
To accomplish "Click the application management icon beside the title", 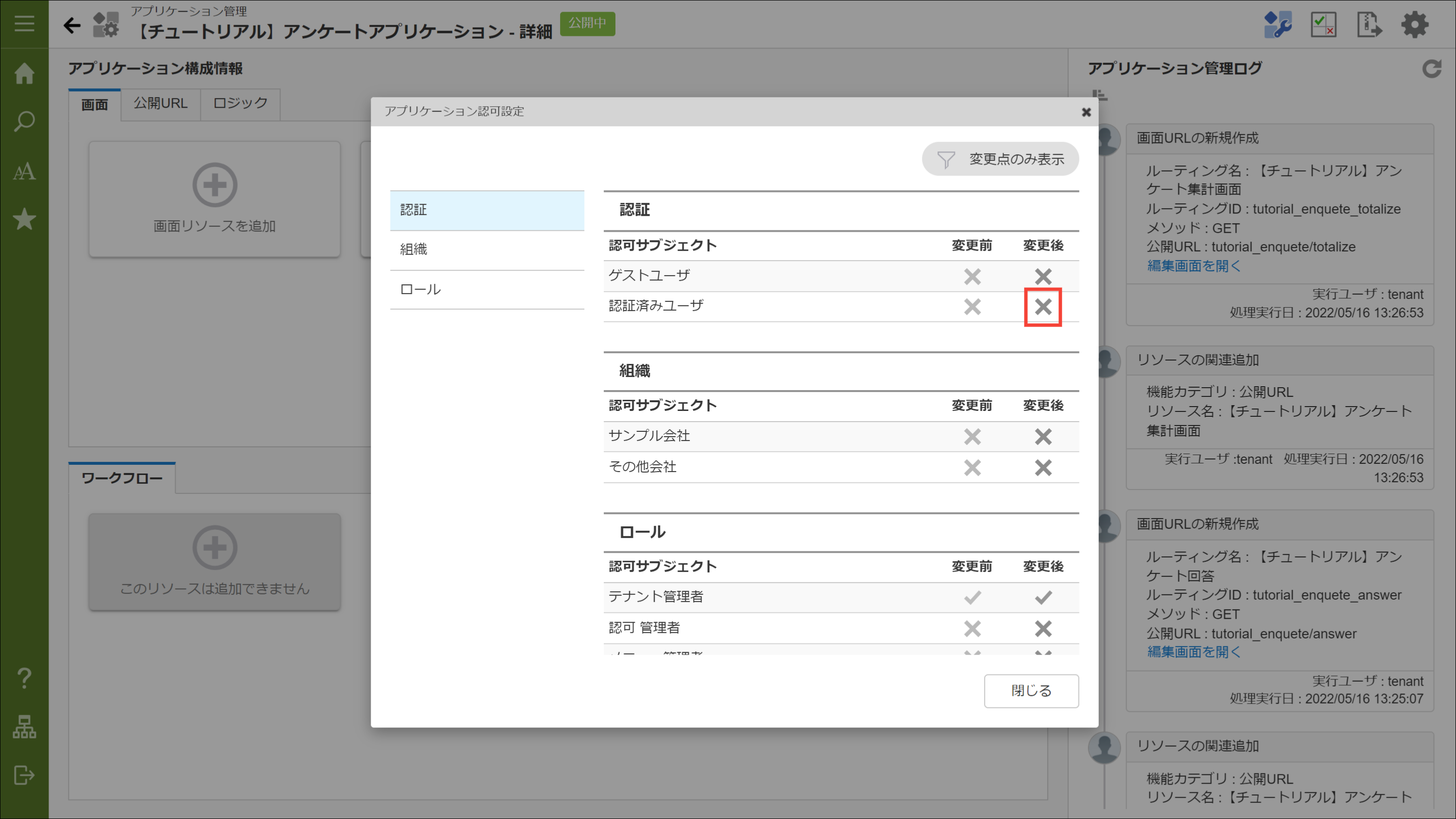I will pos(106,25).
